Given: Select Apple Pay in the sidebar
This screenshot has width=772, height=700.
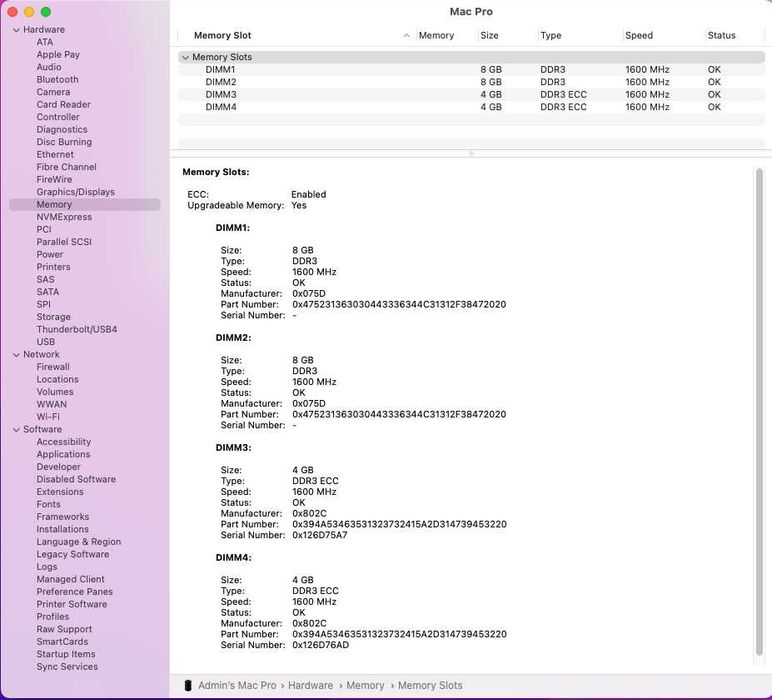Looking at the screenshot, I should click(x=58, y=54).
